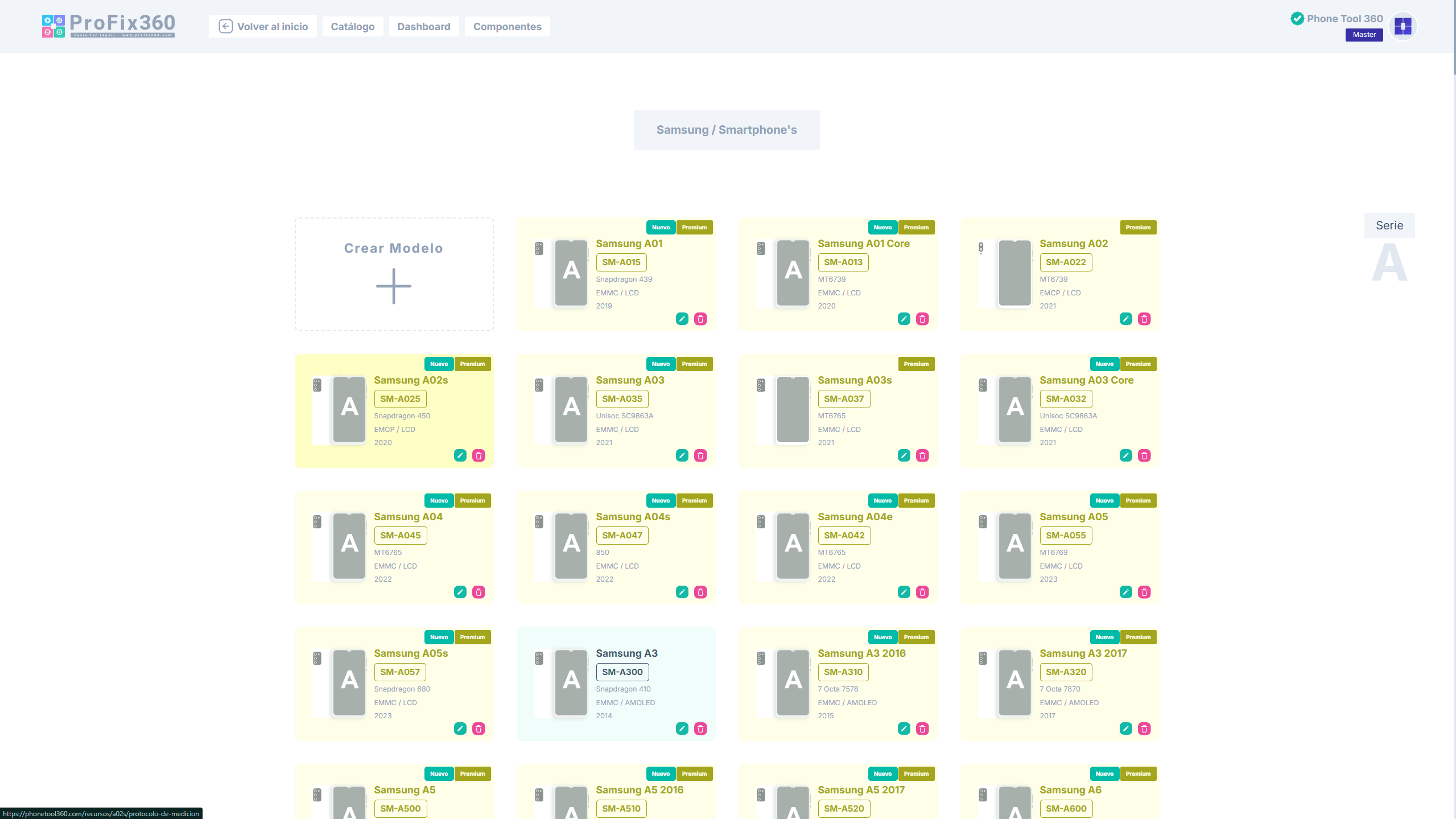Click the ProFix360 logo
Viewport: 1456px width, 819px height.
coord(108,26)
